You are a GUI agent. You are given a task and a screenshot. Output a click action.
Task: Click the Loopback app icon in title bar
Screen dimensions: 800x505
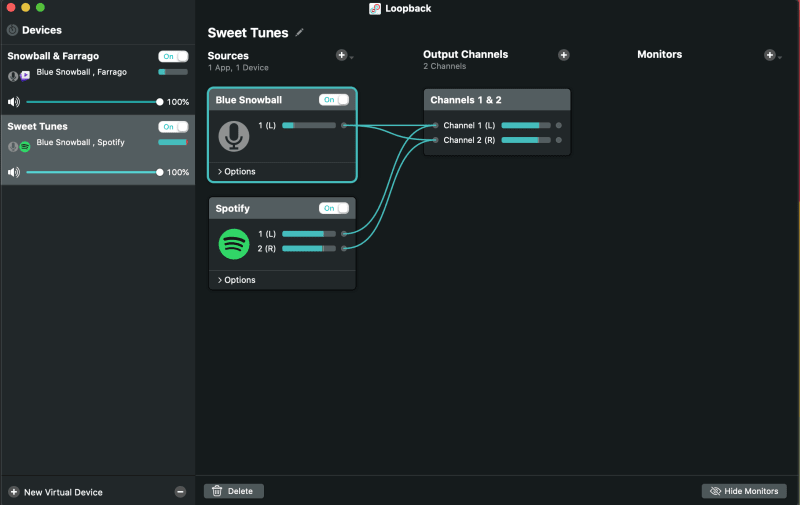tap(375, 9)
